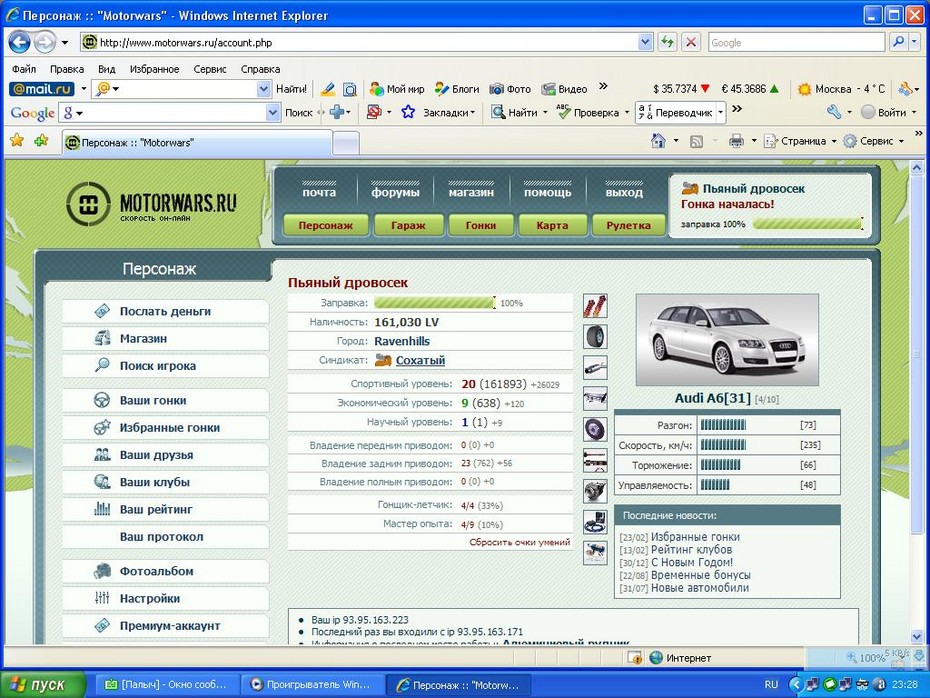Click the пуск Start button

tap(42, 684)
